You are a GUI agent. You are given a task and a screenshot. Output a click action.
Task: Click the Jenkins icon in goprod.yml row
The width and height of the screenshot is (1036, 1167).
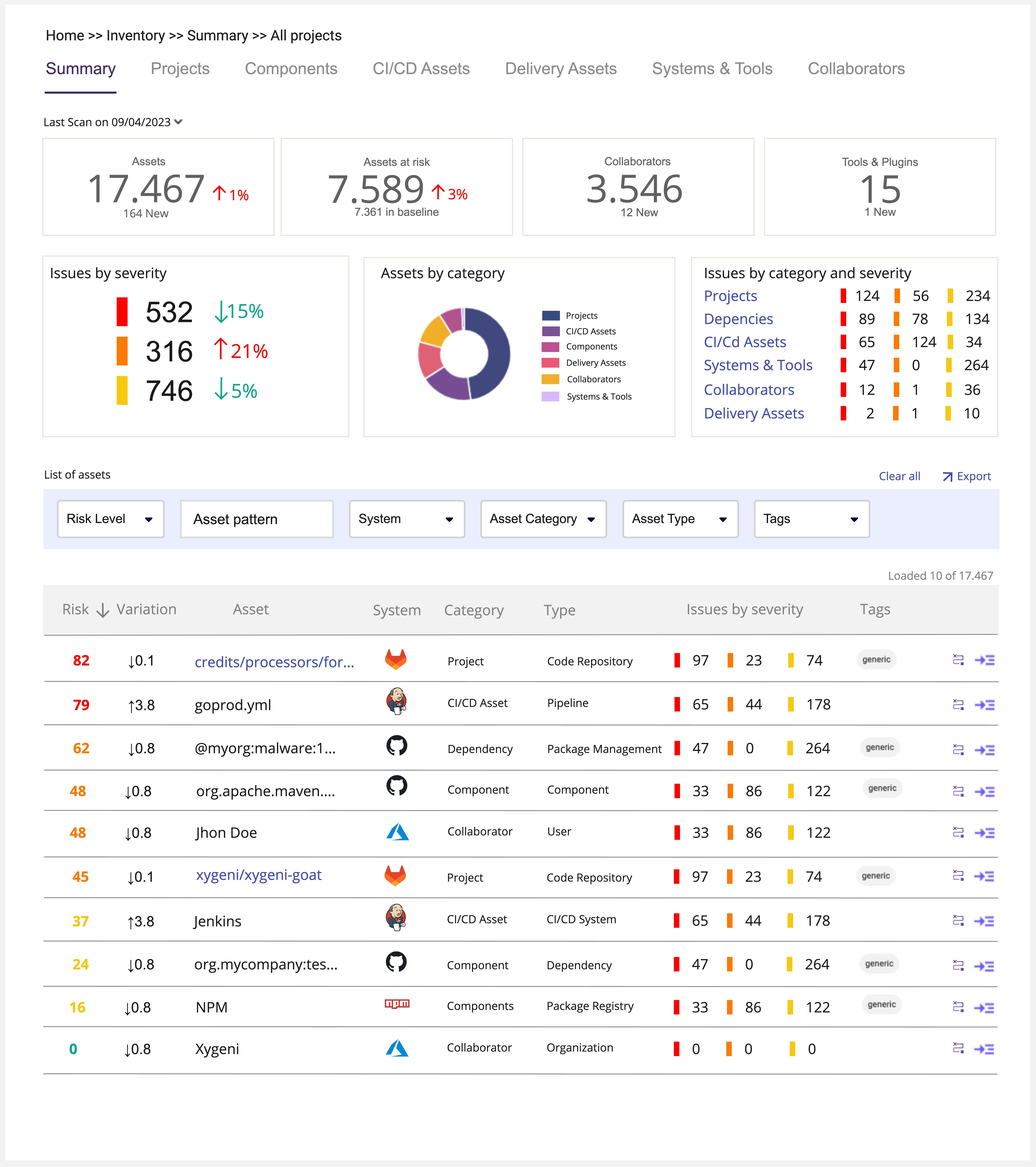tap(396, 701)
